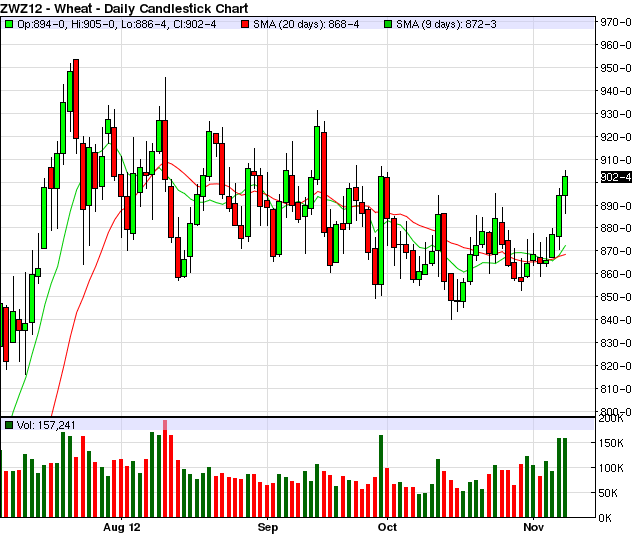Screen dimensions: 640x536
Task: Click the last green volume bar in November
Action: 565,478
